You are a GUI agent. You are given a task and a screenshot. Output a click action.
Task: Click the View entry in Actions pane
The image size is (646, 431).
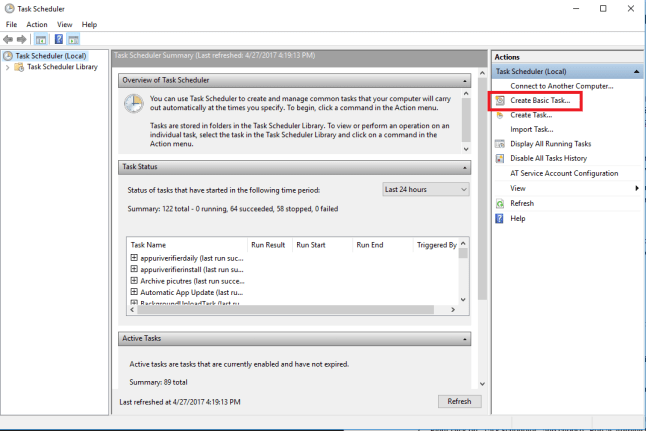[x=518, y=188]
